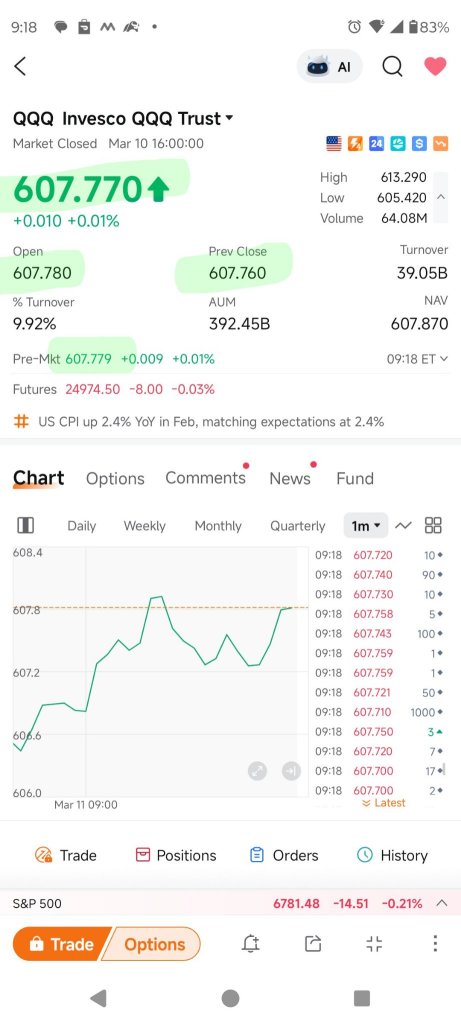The width and height of the screenshot is (461, 1024).
Task: Expand the QQQ Invesco QQQ Trust dropdown arrow
Action: point(229,118)
